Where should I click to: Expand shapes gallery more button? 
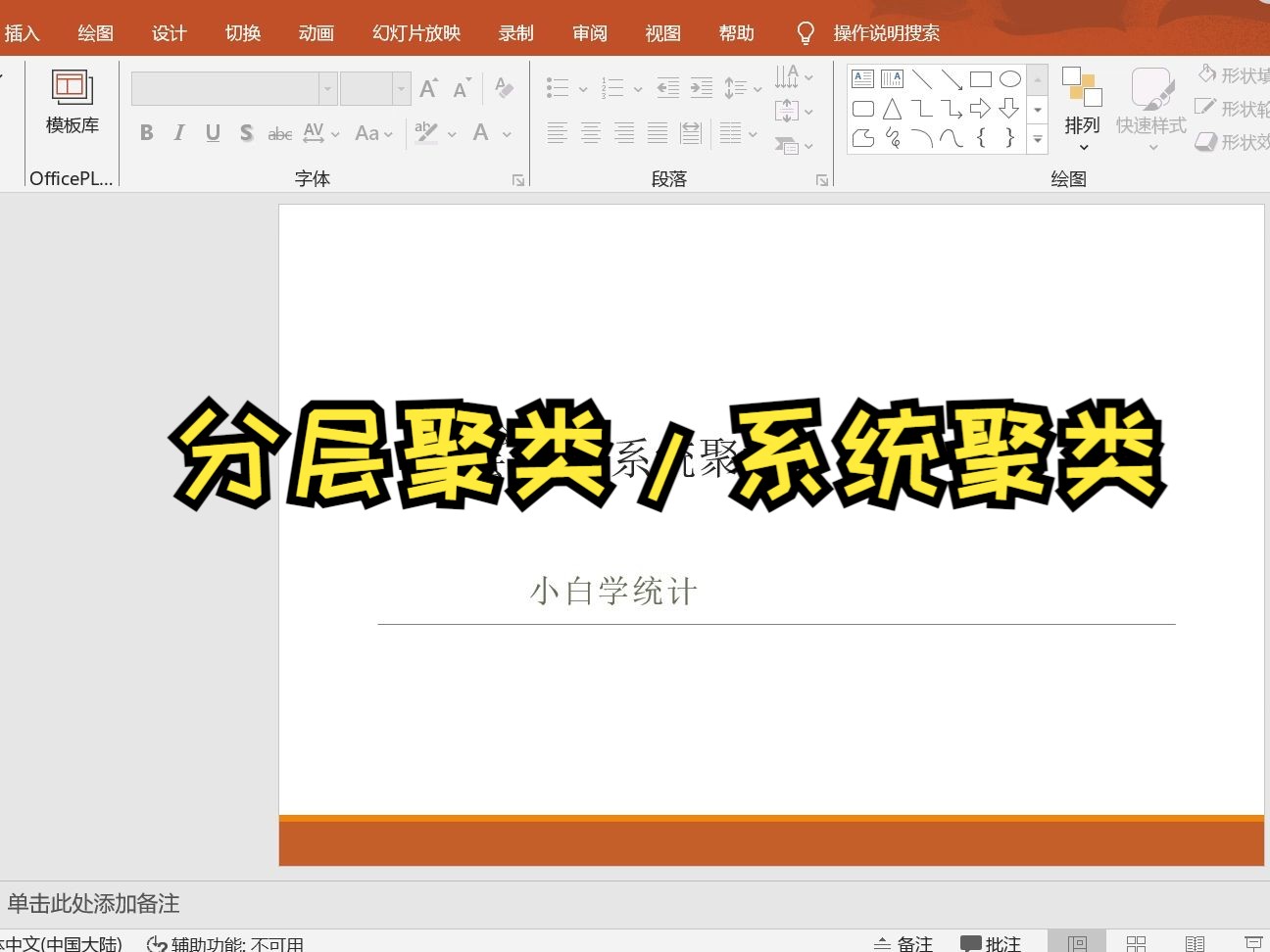(x=1038, y=140)
